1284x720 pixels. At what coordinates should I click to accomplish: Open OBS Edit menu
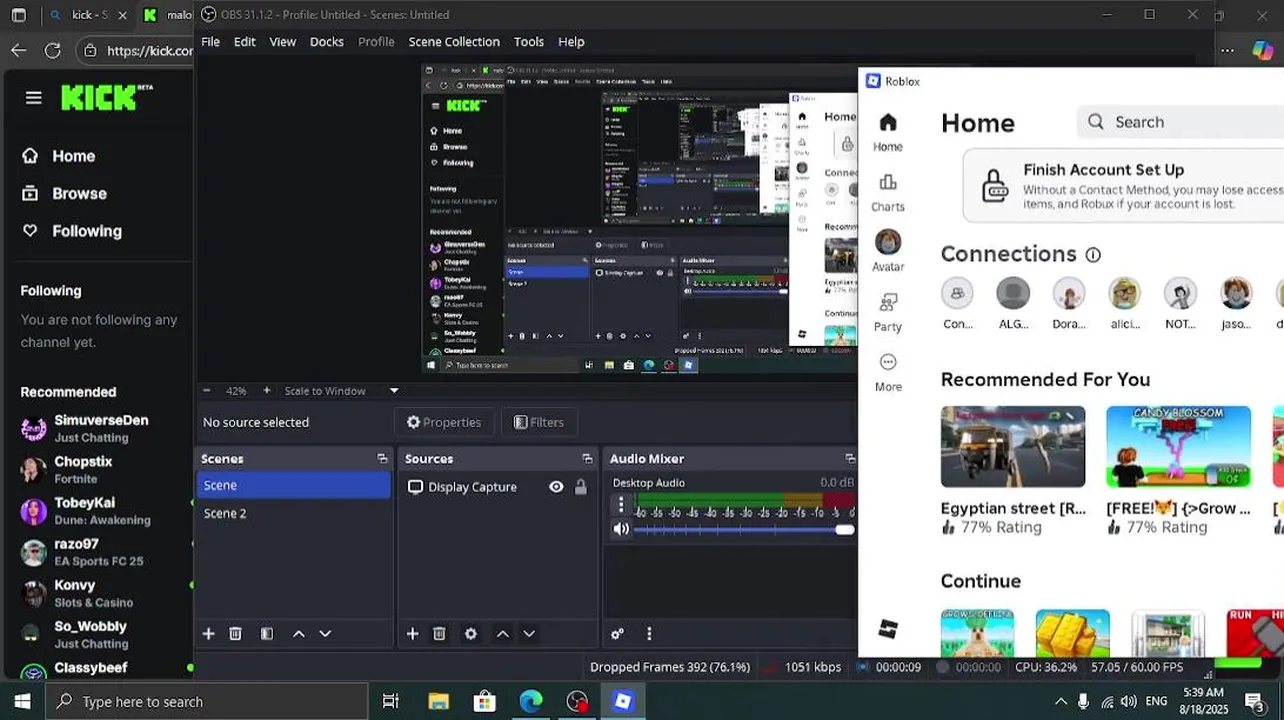(x=245, y=42)
